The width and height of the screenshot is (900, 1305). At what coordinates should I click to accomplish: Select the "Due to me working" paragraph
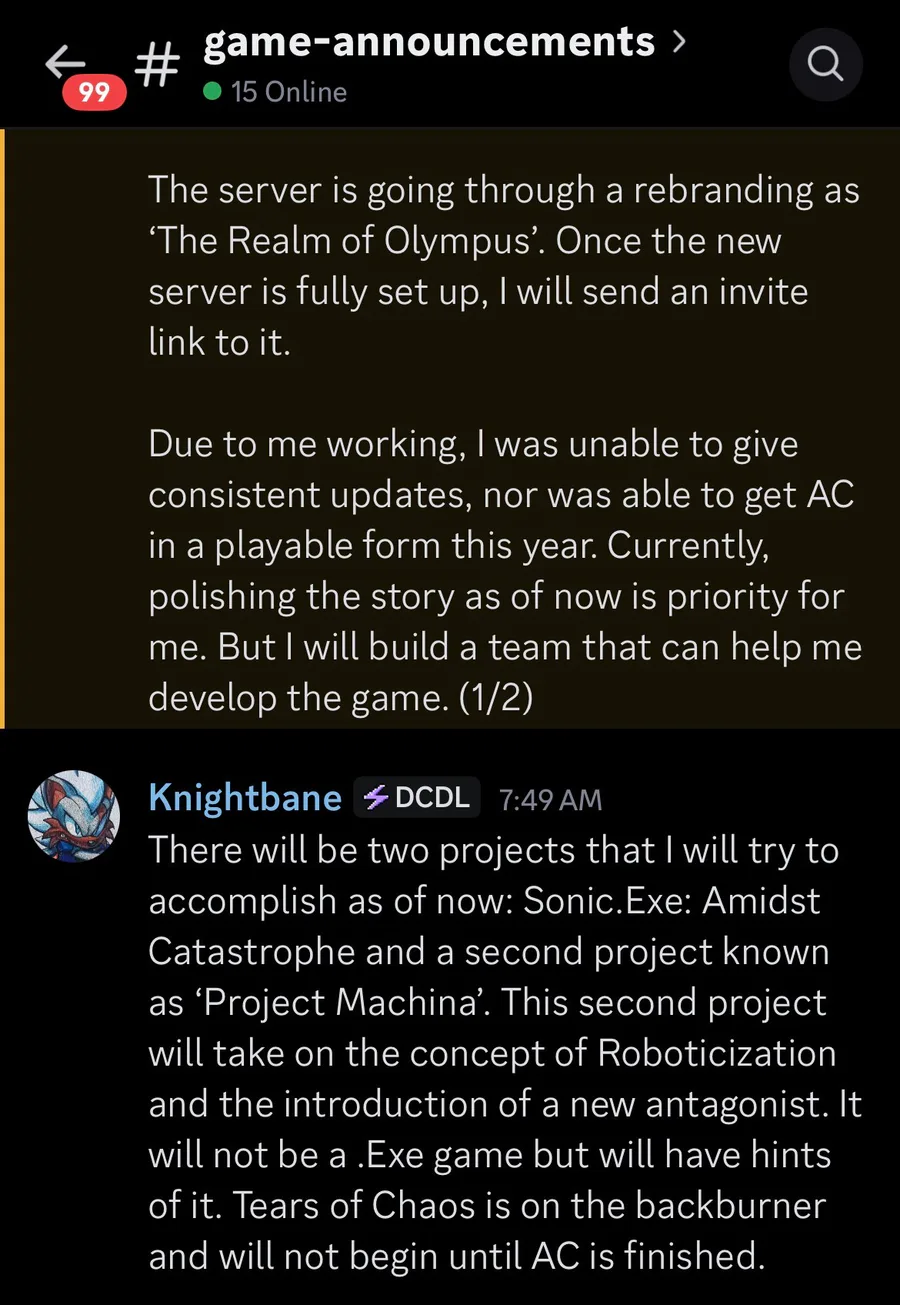[x=500, y=570]
